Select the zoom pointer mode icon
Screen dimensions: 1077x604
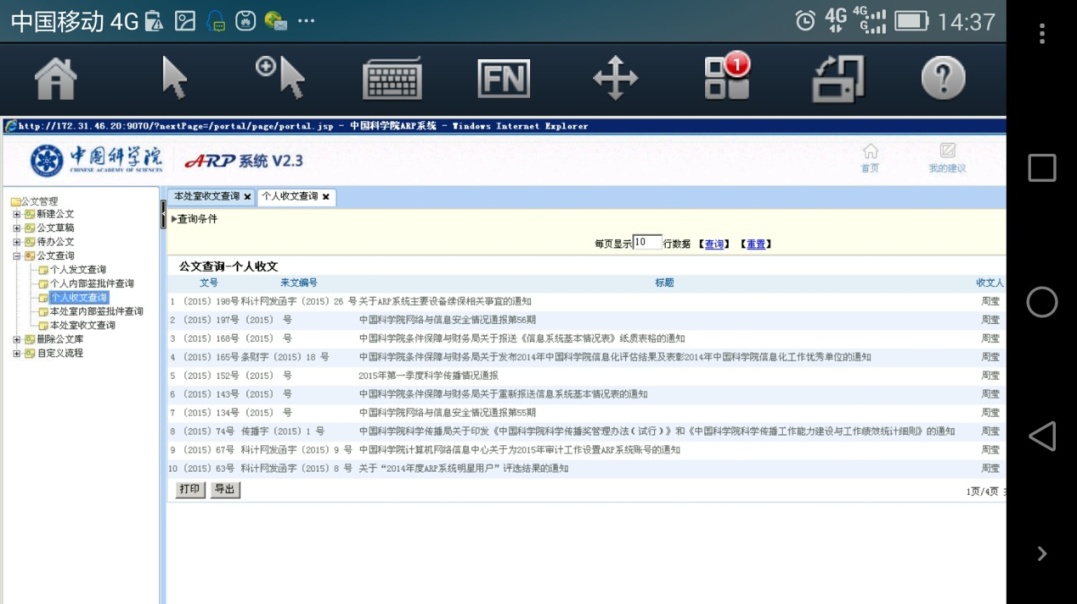click(281, 78)
